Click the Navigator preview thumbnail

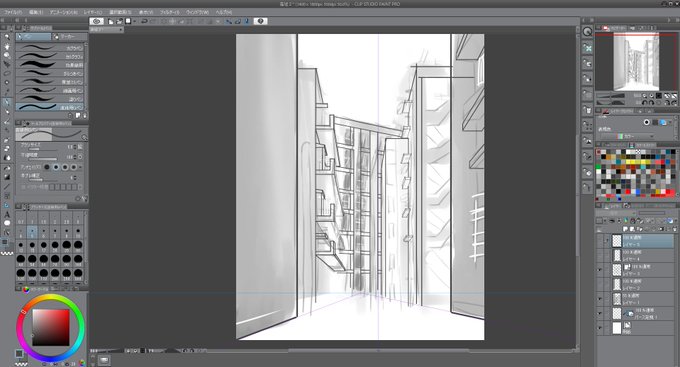click(x=635, y=62)
